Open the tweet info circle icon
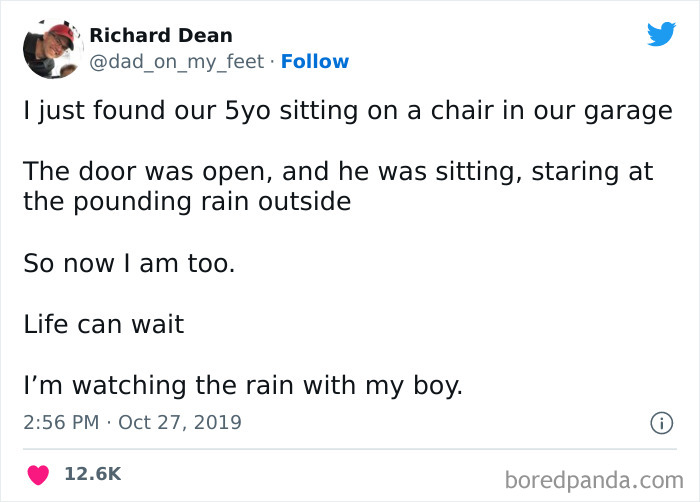The height and width of the screenshot is (502, 700). click(660, 423)
